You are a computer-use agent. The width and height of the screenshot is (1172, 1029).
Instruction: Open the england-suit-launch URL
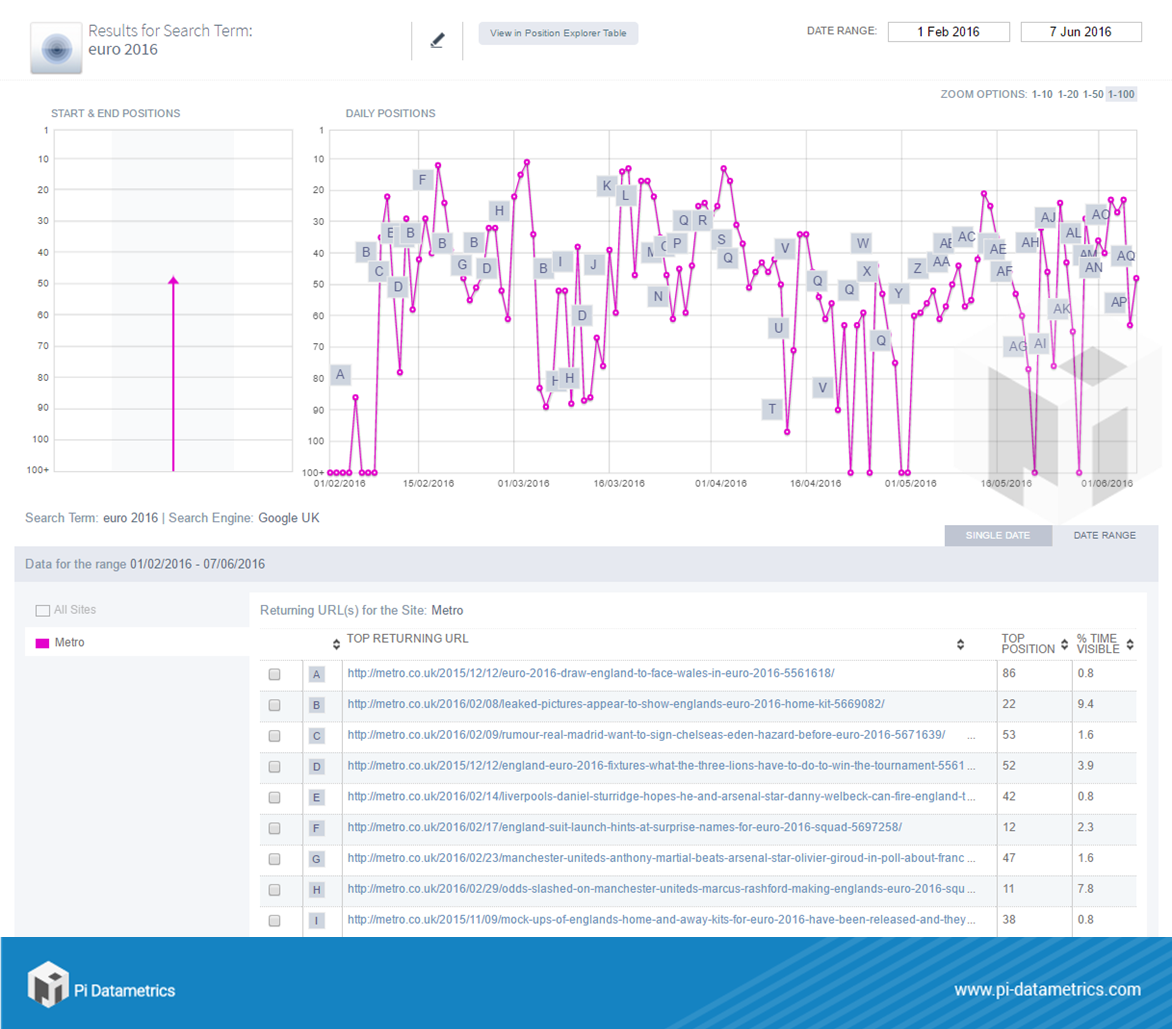click(x=625, y=827)
